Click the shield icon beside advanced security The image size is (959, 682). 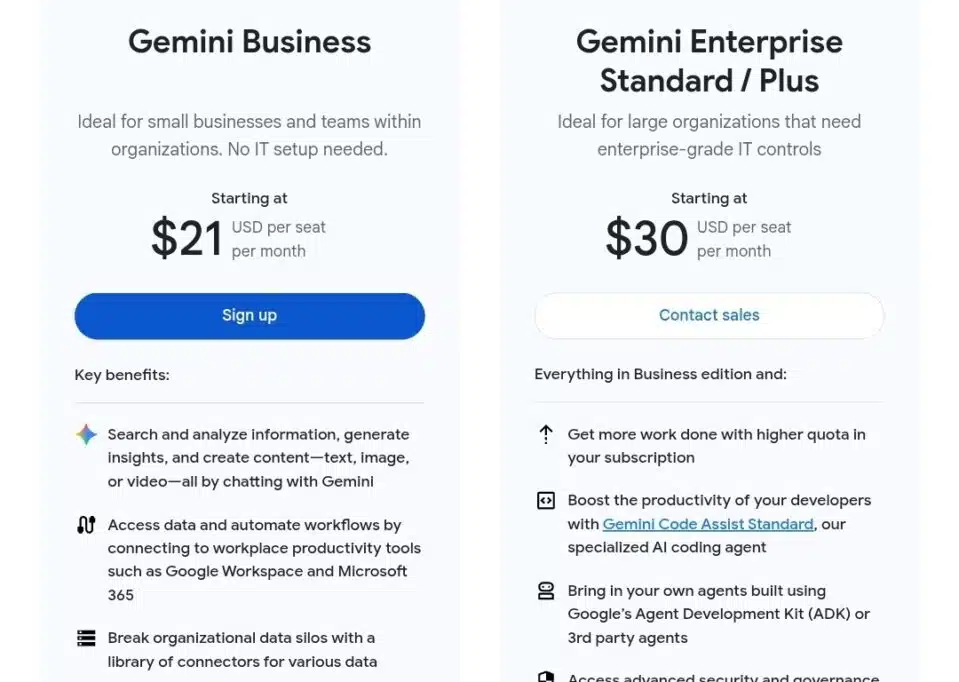[546, 677]
